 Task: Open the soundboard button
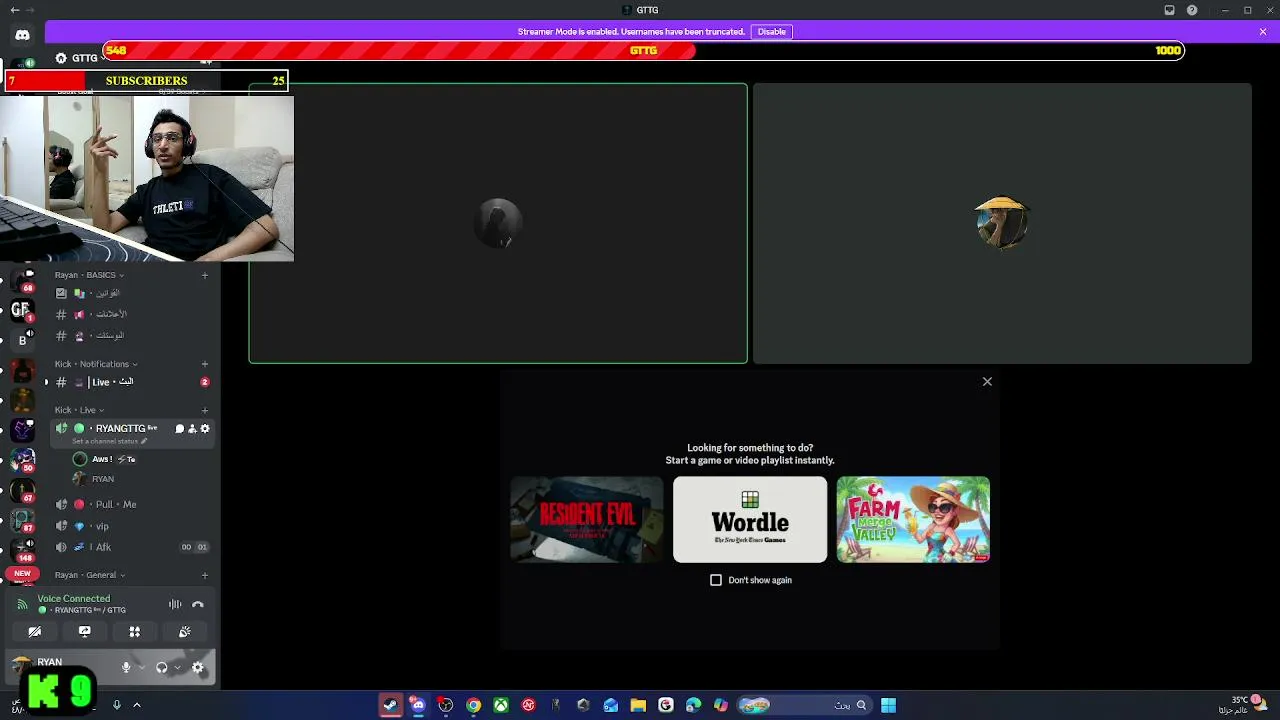click(185, 632)
